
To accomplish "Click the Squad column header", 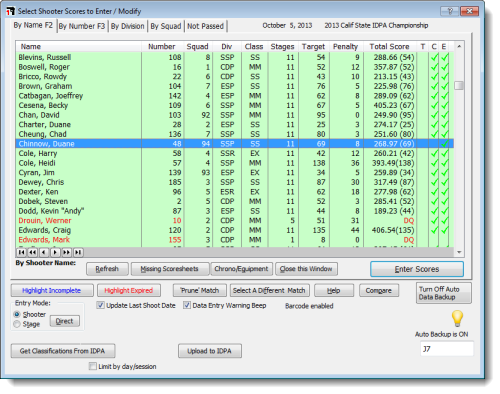I will [x=197, y=46].
